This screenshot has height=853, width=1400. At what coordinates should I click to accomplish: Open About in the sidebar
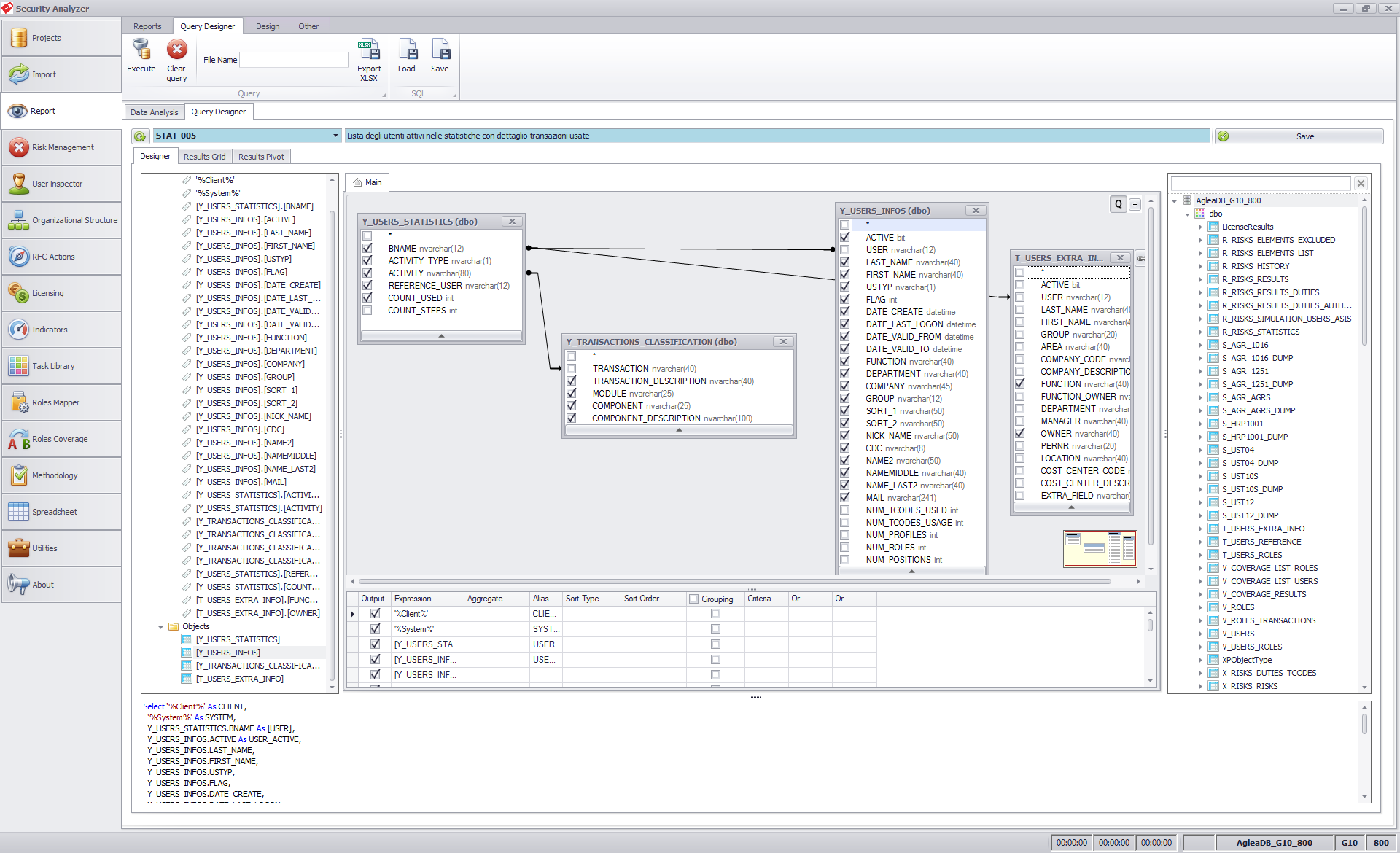coord(61,585)
